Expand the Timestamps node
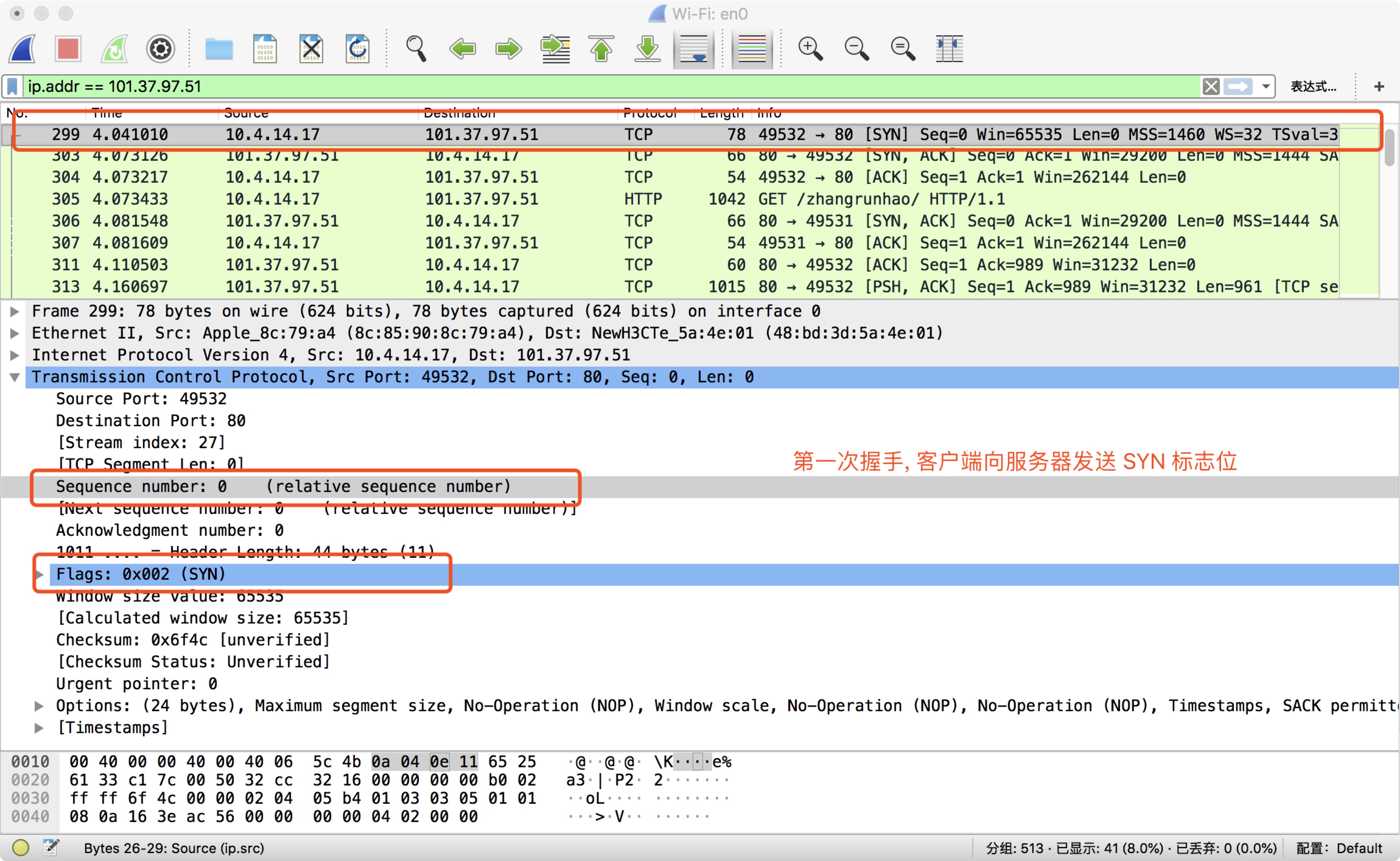The height and width of the screenshot is (861, 1400). (39, 728)
